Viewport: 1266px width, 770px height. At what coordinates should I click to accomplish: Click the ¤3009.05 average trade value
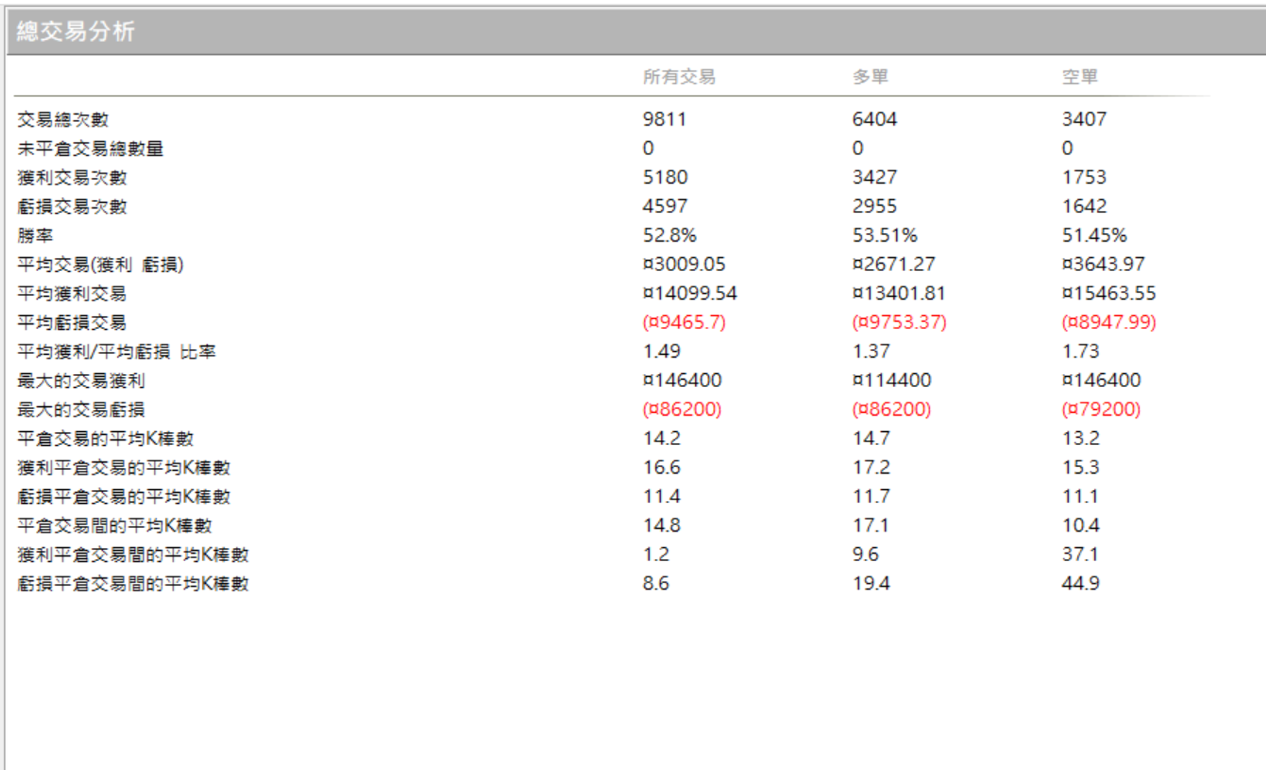684,265
